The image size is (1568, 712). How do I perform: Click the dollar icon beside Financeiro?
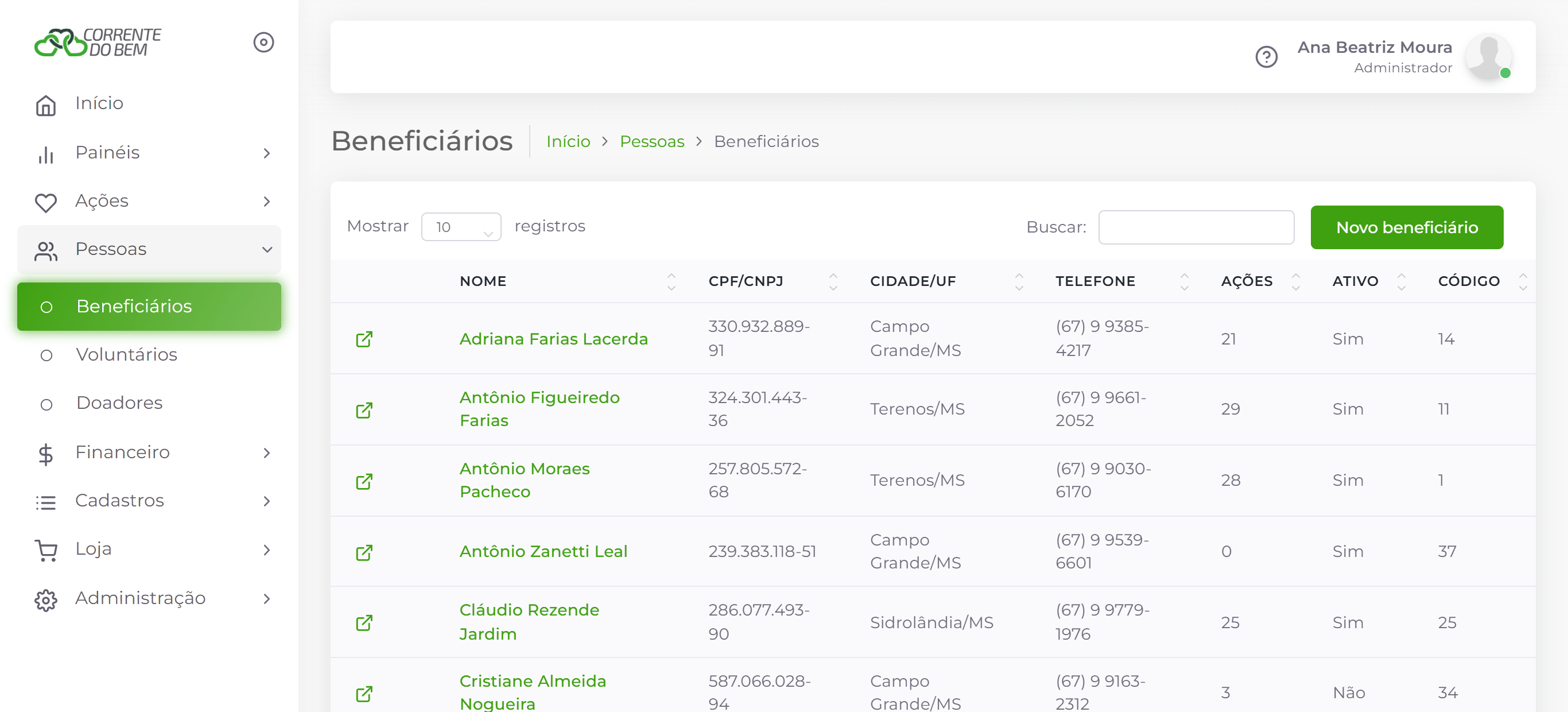pyautogui.click(x=46, y=454)
